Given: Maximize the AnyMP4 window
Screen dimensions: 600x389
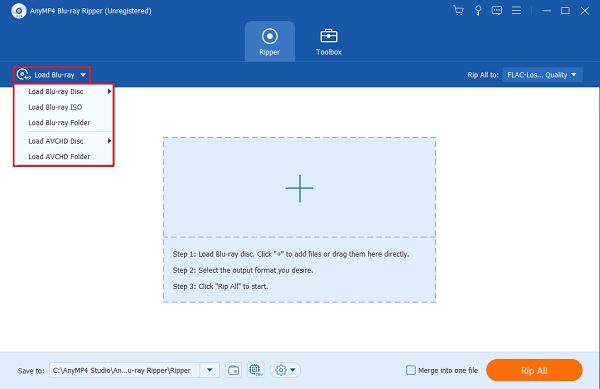Looking at the screenshot, I should (565, 11).
